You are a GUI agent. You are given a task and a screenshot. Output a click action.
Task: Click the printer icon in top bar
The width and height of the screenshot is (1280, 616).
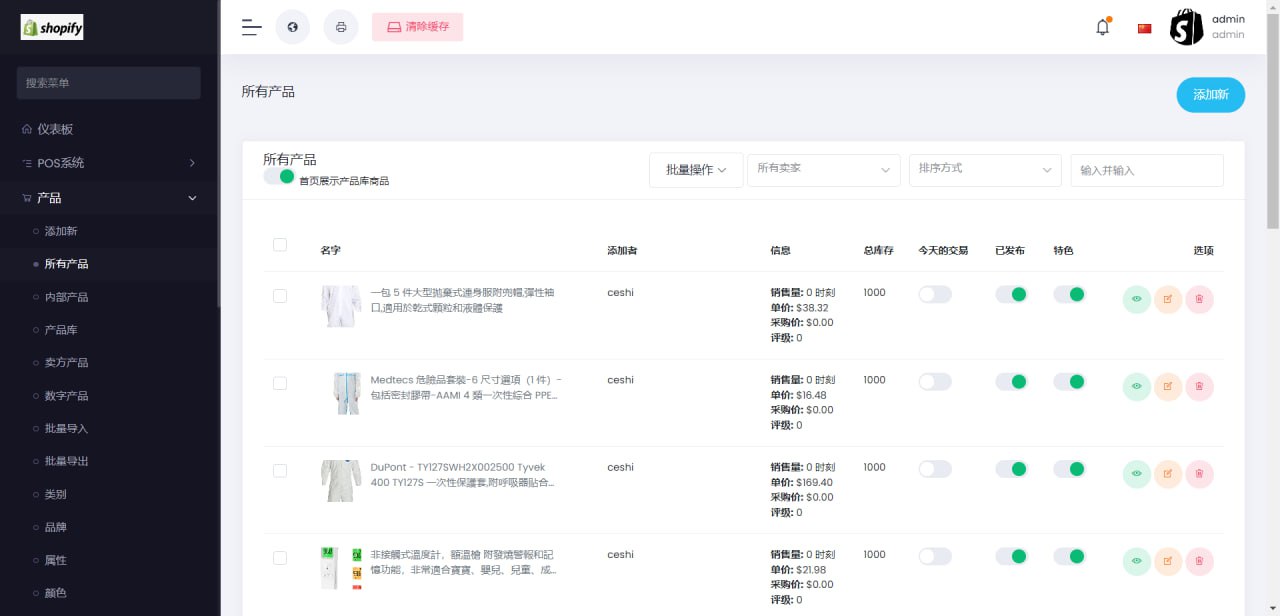(x=341, y=27)
